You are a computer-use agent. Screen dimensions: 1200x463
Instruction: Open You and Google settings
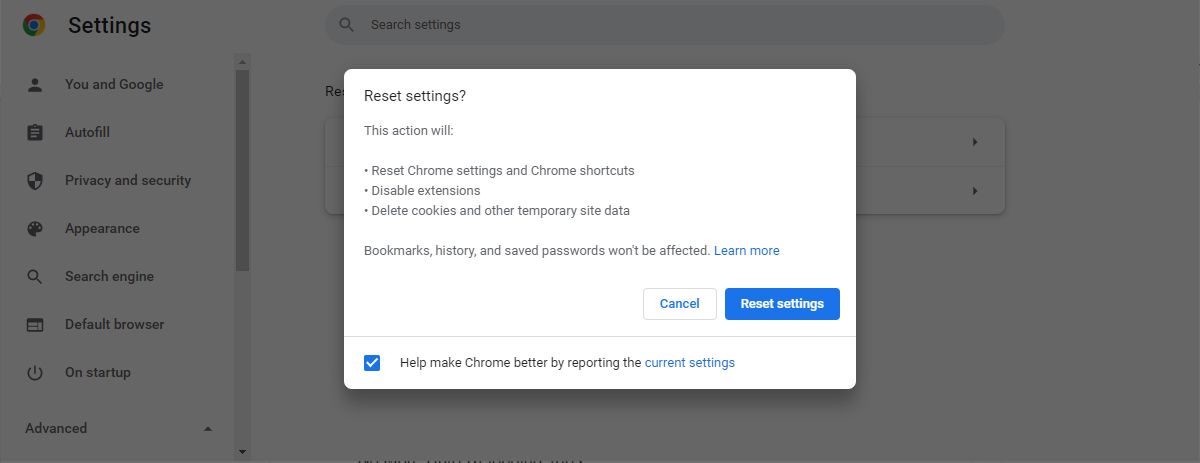coord(114,85)
